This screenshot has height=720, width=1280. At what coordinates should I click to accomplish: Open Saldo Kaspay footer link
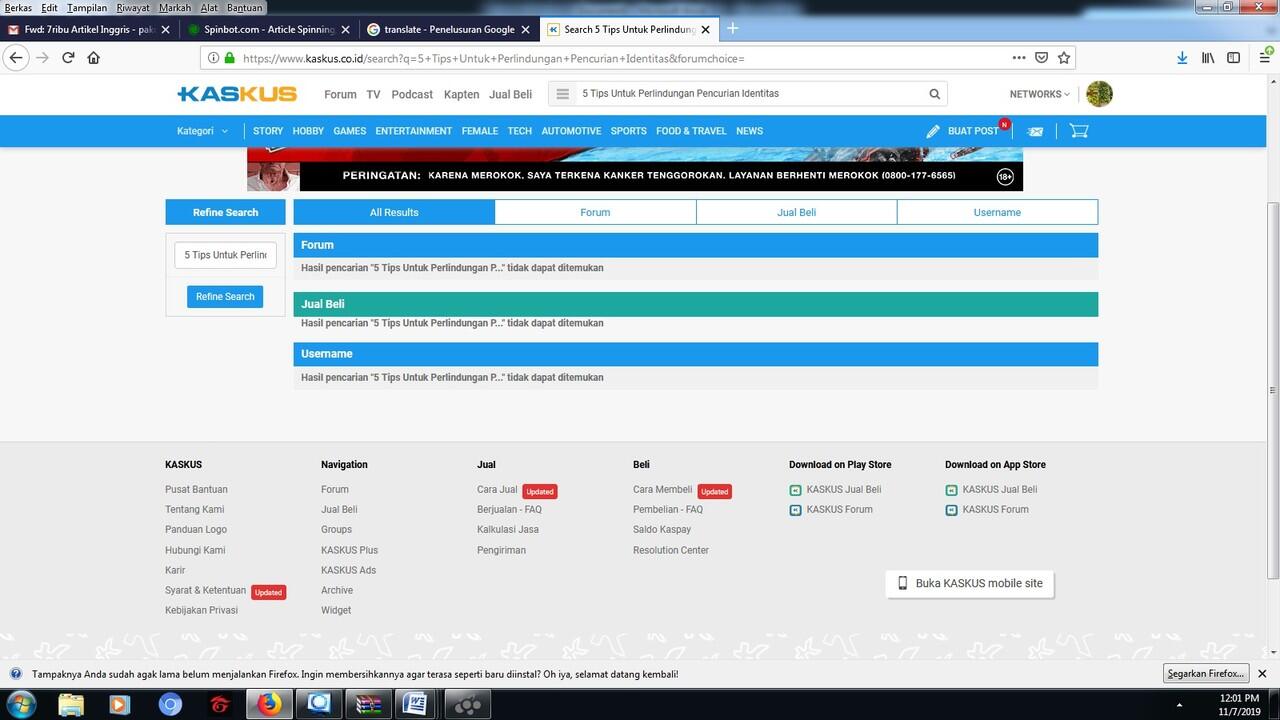tap(662, 530)
